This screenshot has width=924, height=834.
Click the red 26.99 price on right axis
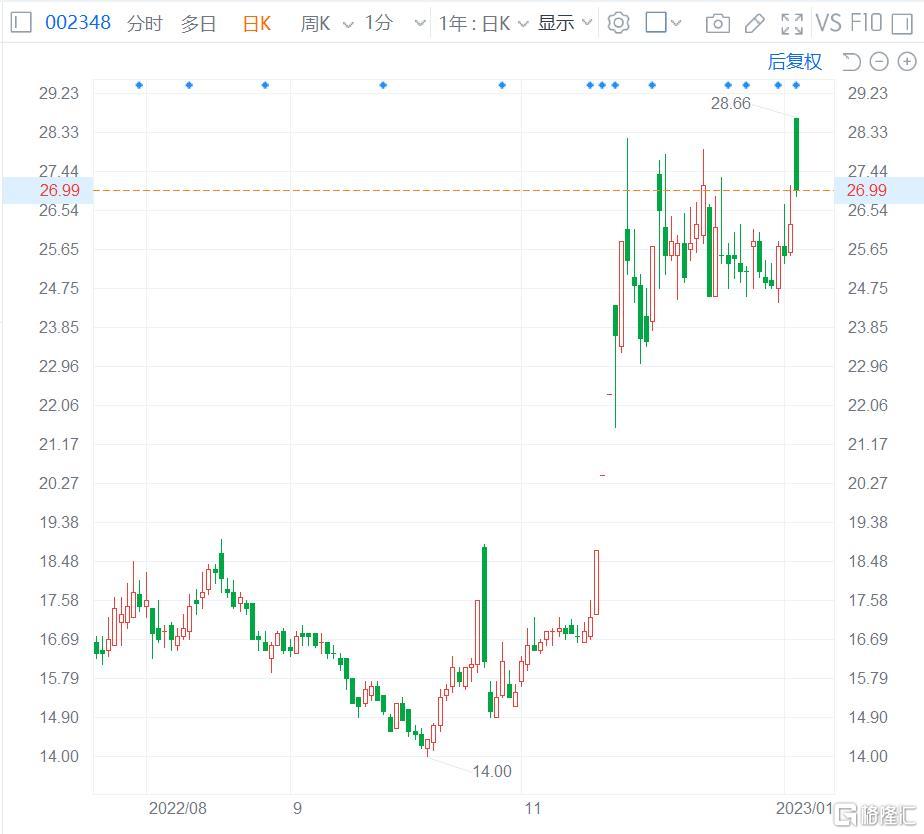(x=866, y=190)
